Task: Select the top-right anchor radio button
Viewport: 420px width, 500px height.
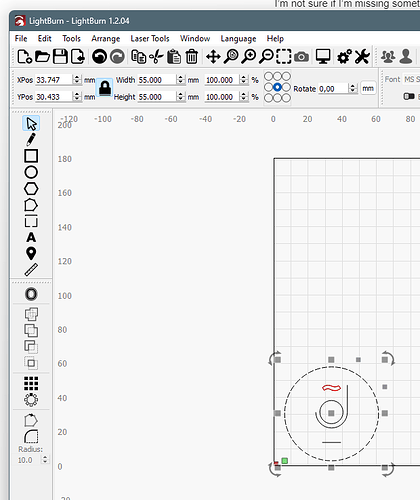Action: click(x=286, y=77)
